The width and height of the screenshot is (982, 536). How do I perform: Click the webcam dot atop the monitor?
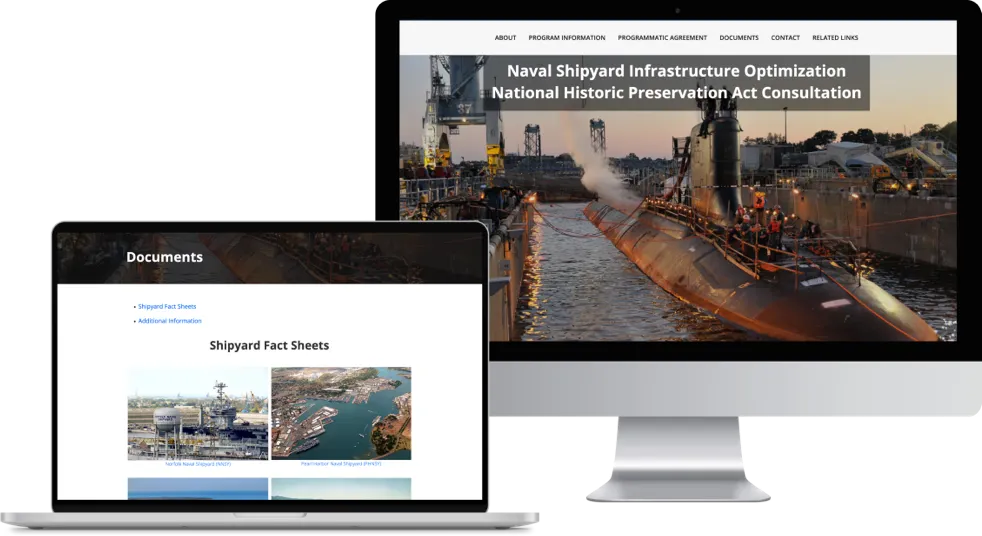coord(677,10)
